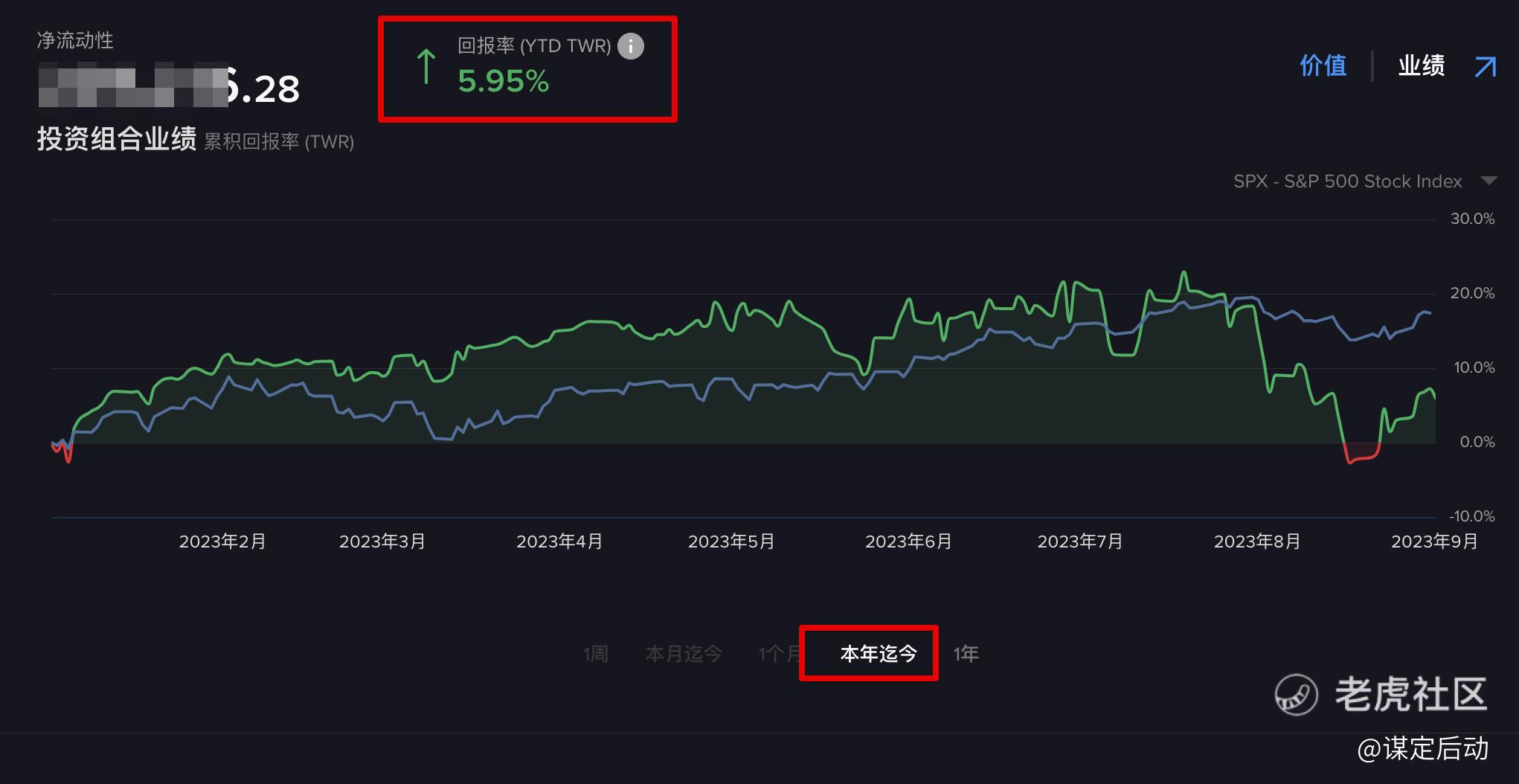
Task: Select the 1周 time range
Action: (596, 654)
